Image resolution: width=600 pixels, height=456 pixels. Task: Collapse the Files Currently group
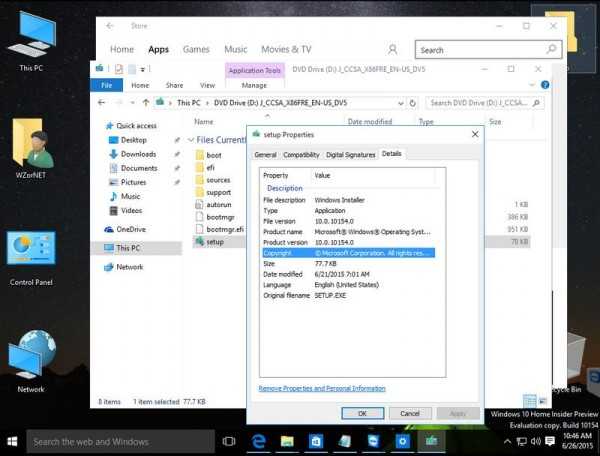(191, 140)
